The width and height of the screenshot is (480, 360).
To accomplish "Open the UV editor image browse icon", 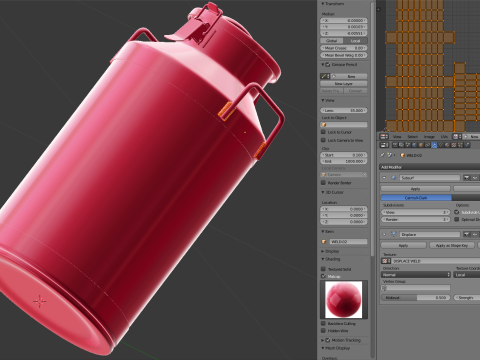I will pos(456,137).
